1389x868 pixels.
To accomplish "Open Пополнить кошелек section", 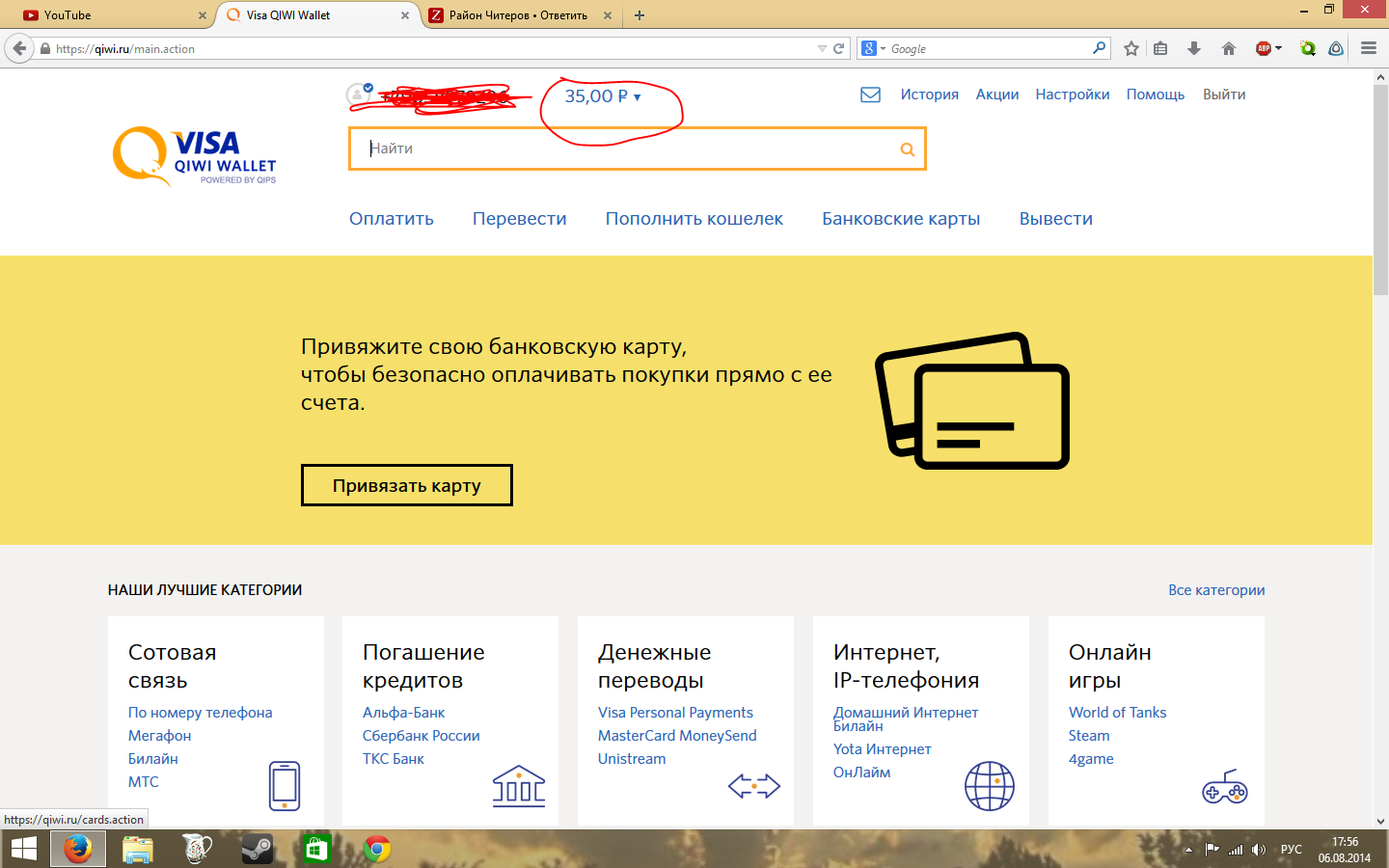I will pos(694,219).
